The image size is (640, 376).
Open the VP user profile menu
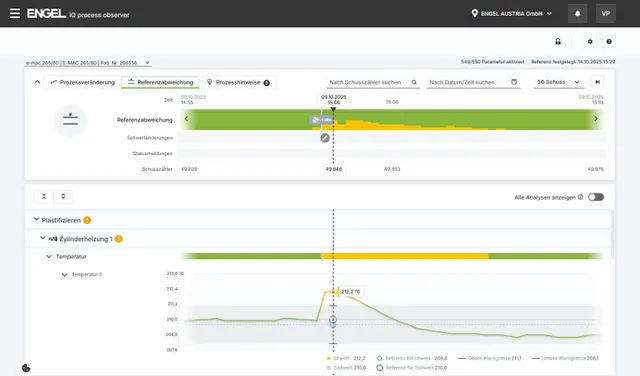(606, 13)
